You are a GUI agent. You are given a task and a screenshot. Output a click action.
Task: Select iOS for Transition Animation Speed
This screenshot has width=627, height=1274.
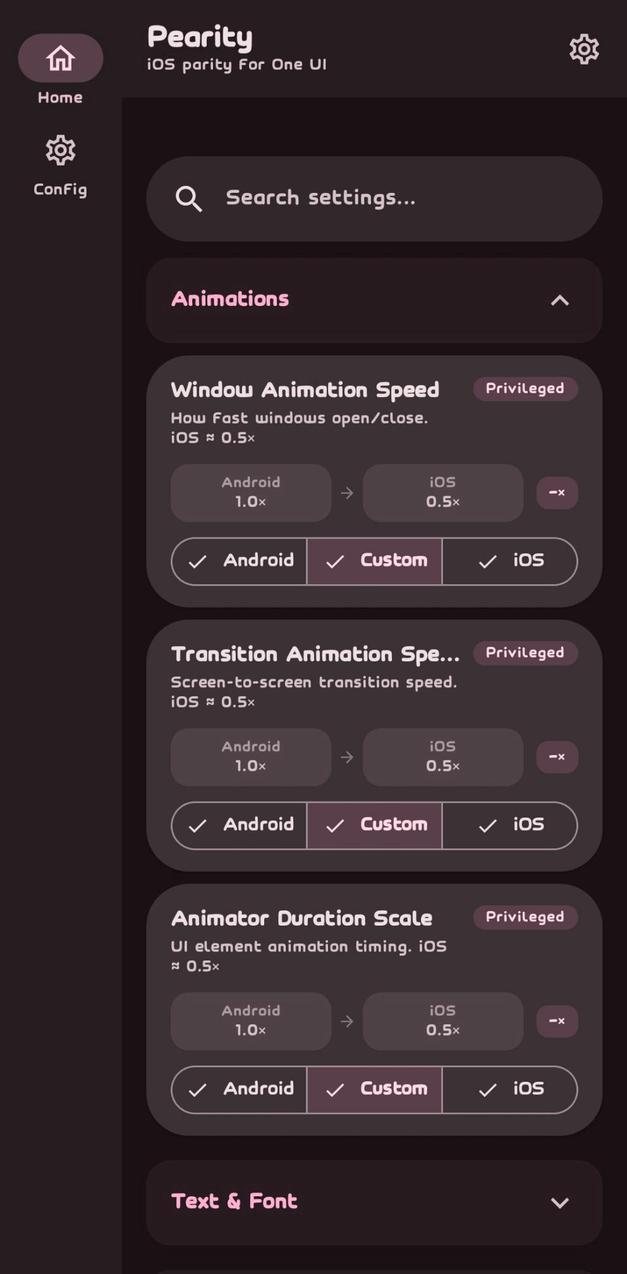click(510, 825)
